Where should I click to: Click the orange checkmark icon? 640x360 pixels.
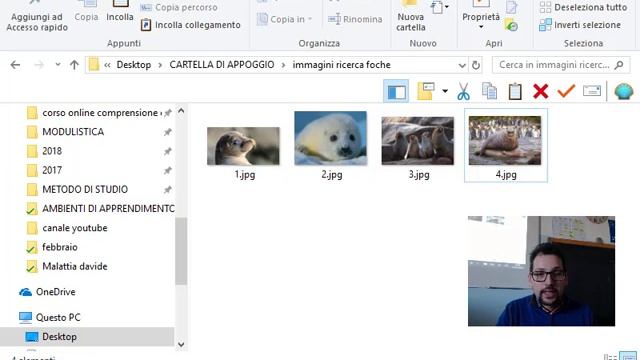[x=566, y=91]
